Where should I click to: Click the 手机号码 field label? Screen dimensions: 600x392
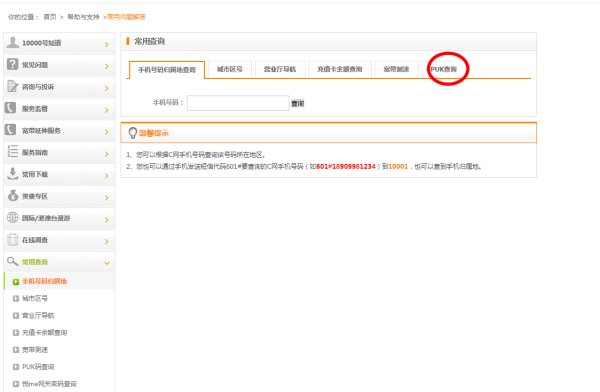click(168, 103)
